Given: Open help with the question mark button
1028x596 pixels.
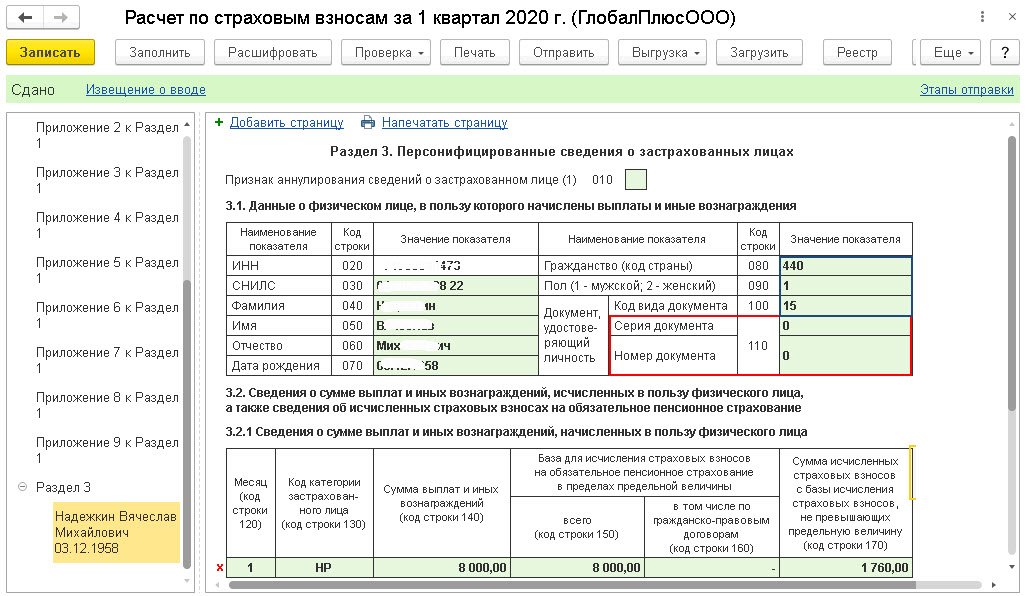Looking at the screenshot, I should 1004,52.
